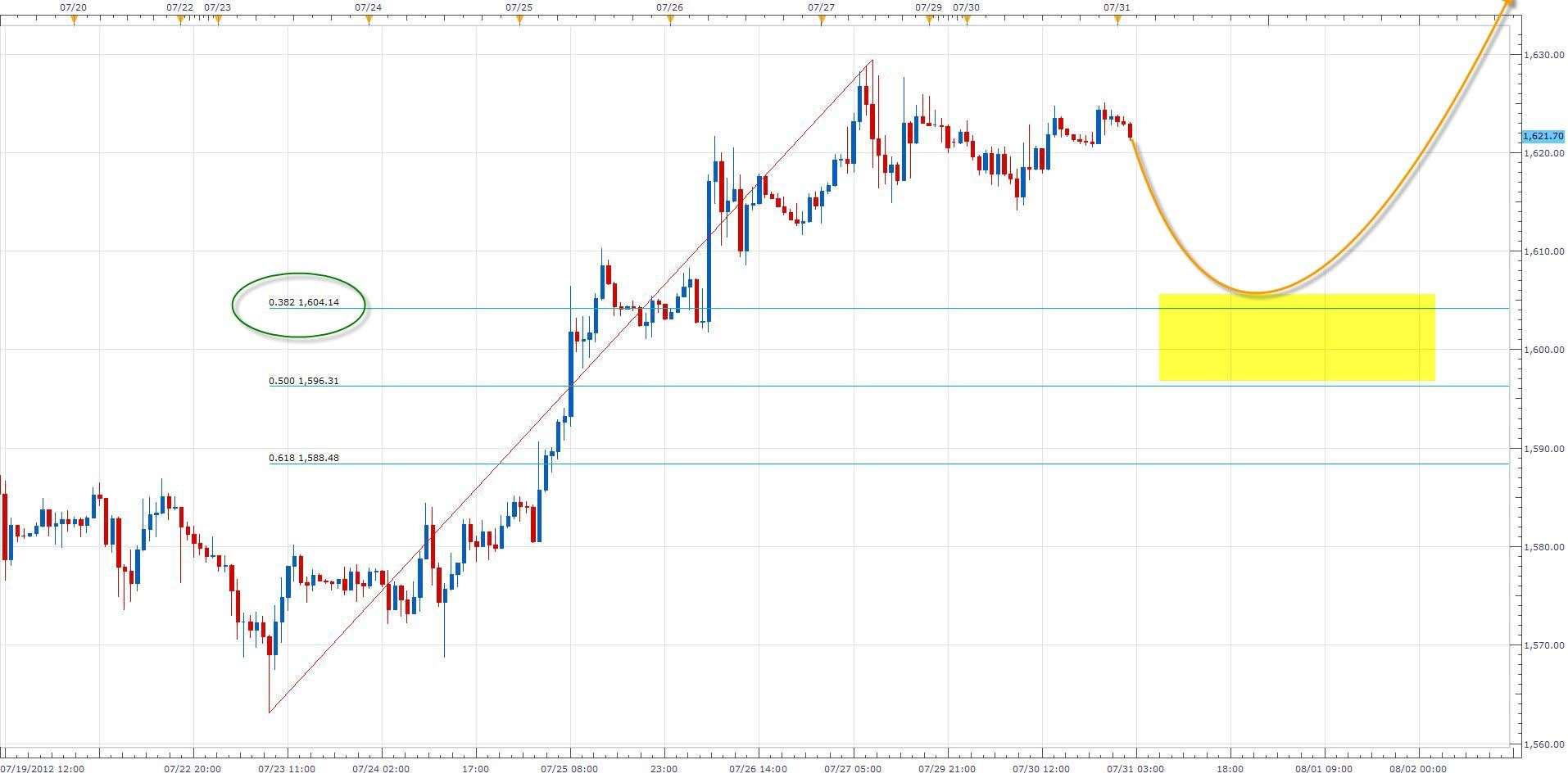Click the 07/23 day marker above the chart
Viewport: 1568px width, 778px height.
(x=217, y=7)
